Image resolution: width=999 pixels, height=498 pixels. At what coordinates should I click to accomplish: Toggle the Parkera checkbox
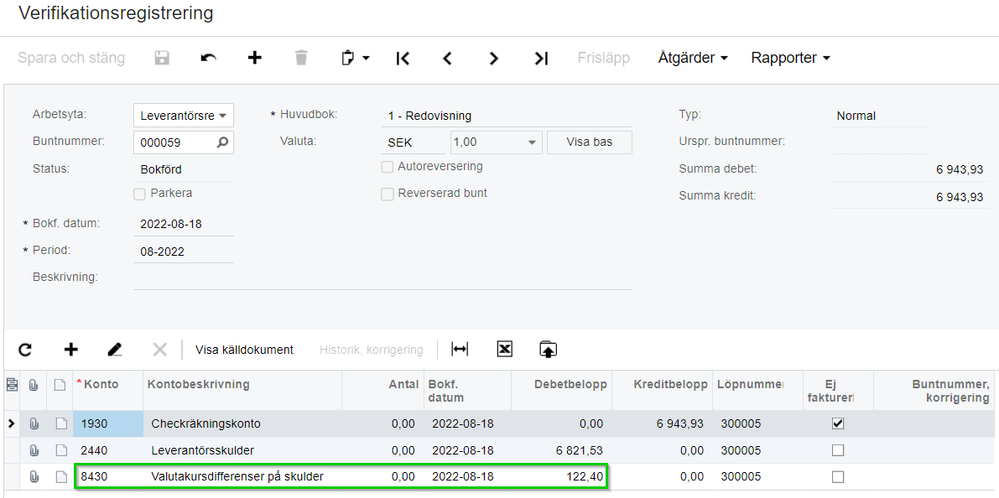point(140,194)
